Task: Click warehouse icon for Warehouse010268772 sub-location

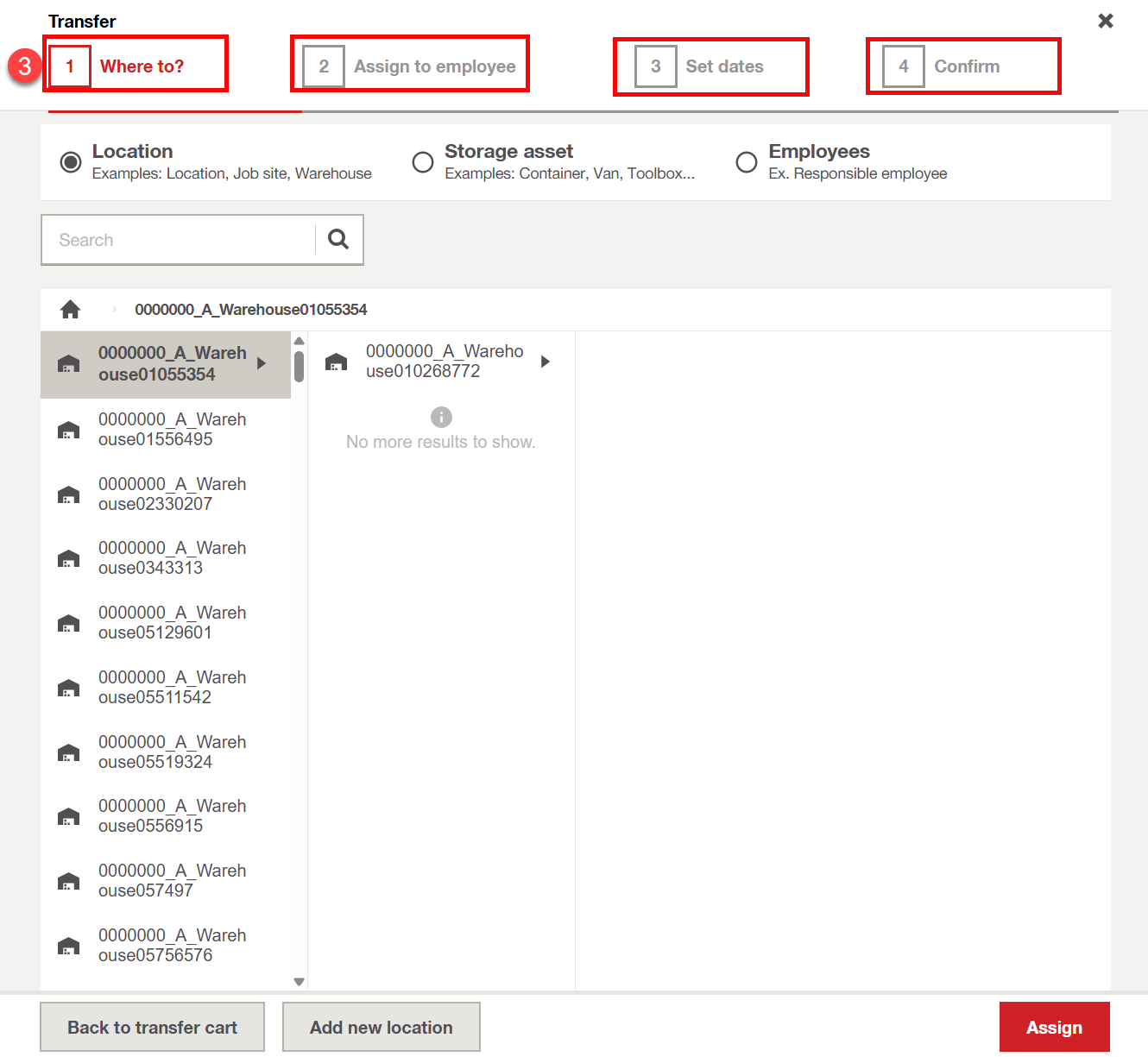Action: point(336,362)
